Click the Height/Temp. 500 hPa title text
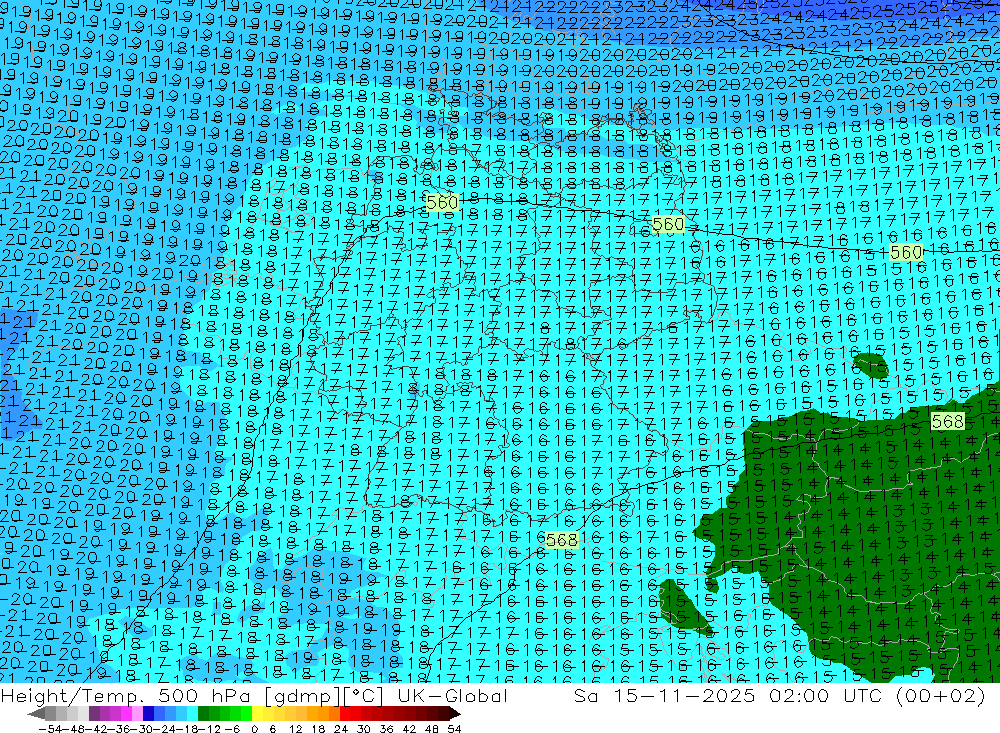1000x733 pixels. [x=124, y=695]
